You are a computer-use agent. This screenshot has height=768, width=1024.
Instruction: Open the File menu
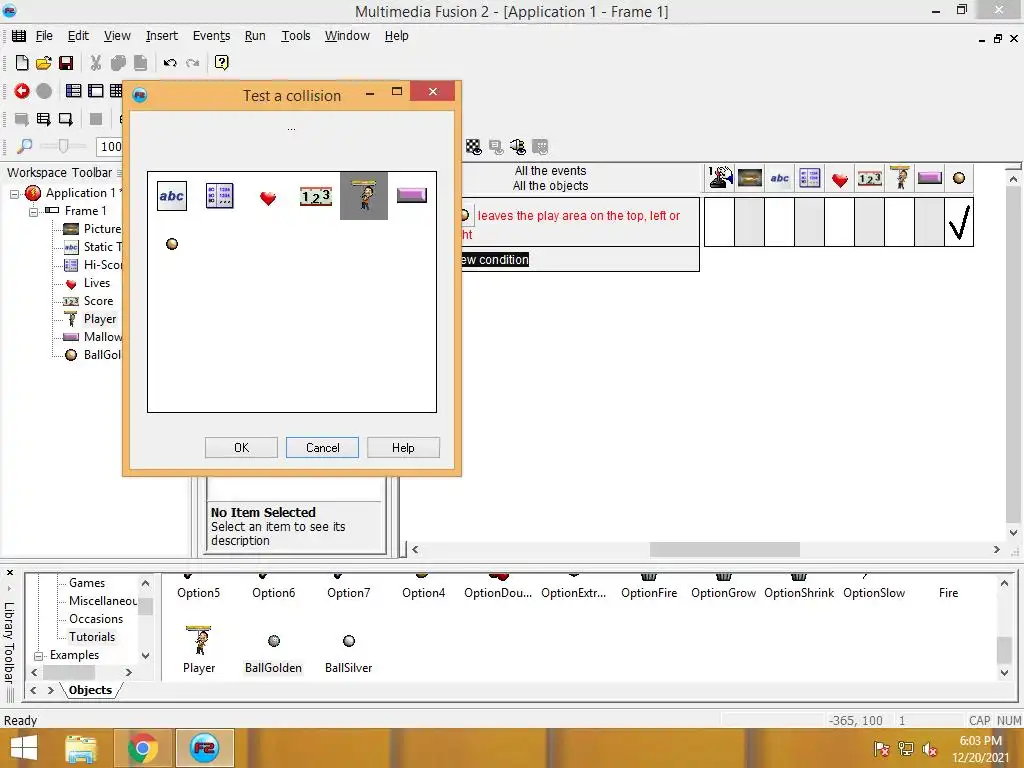(44, 36)
